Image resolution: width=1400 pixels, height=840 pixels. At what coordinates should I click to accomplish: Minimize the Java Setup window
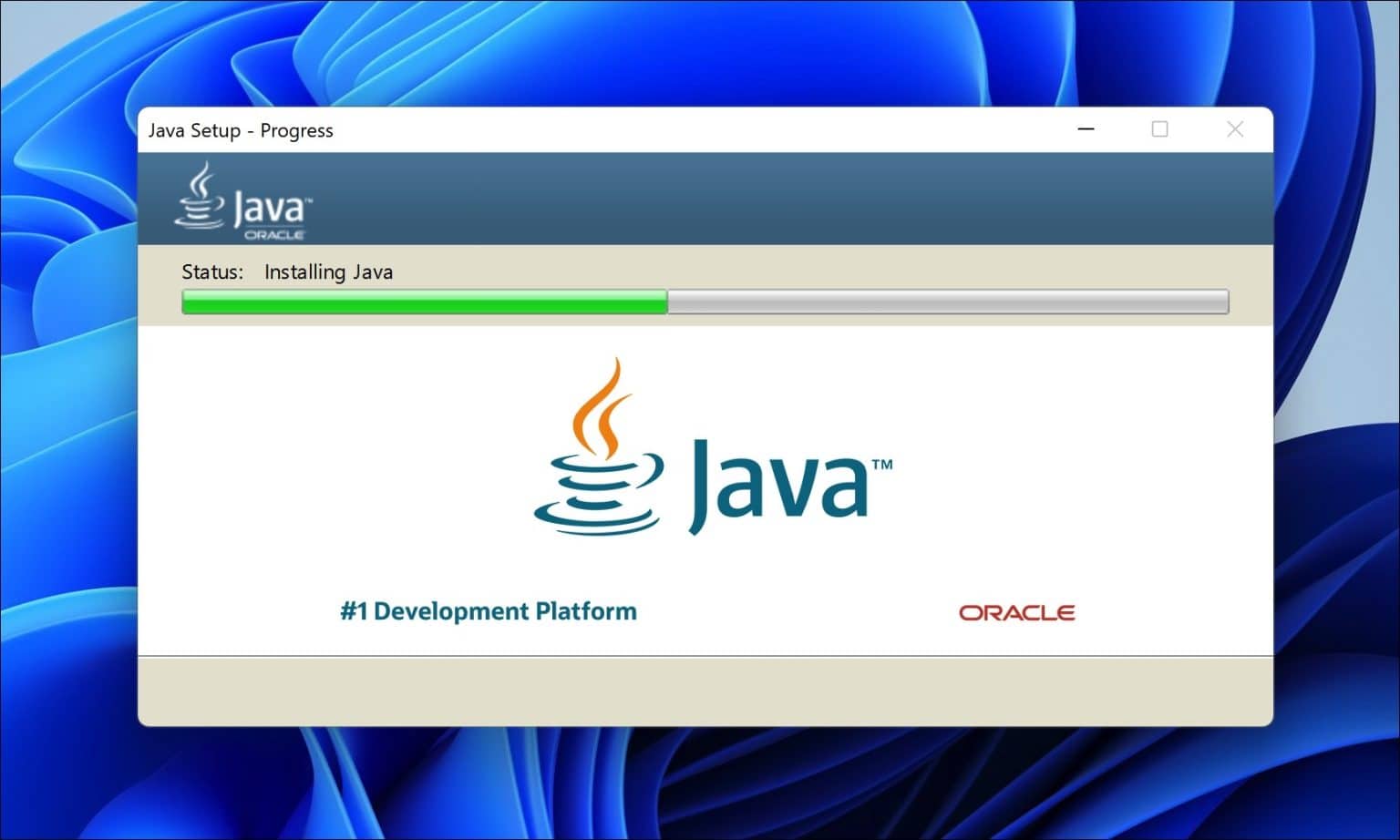click(1086, 129)
